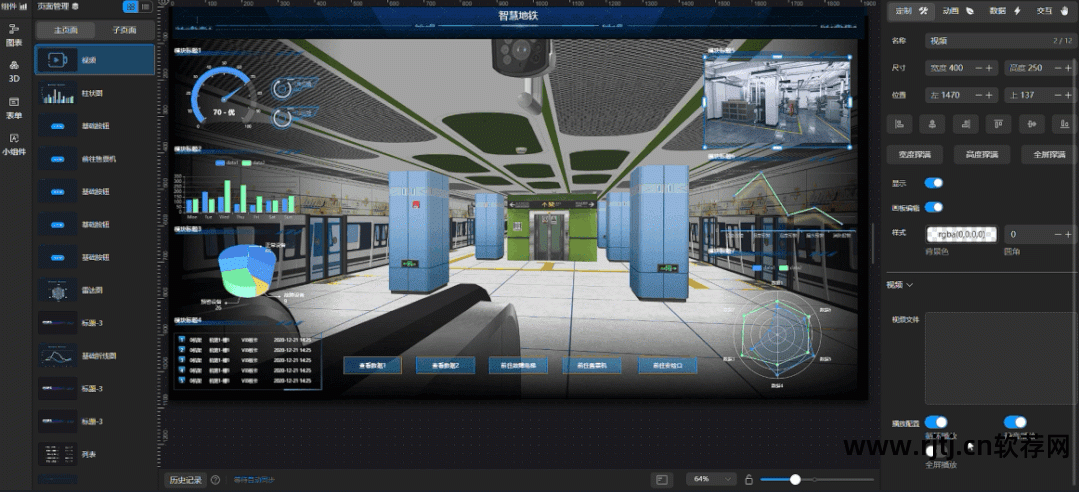This screenshot has width=1079, height=492.
Task: Select the 前往售票机 button layer
Action: pos(95,158)
